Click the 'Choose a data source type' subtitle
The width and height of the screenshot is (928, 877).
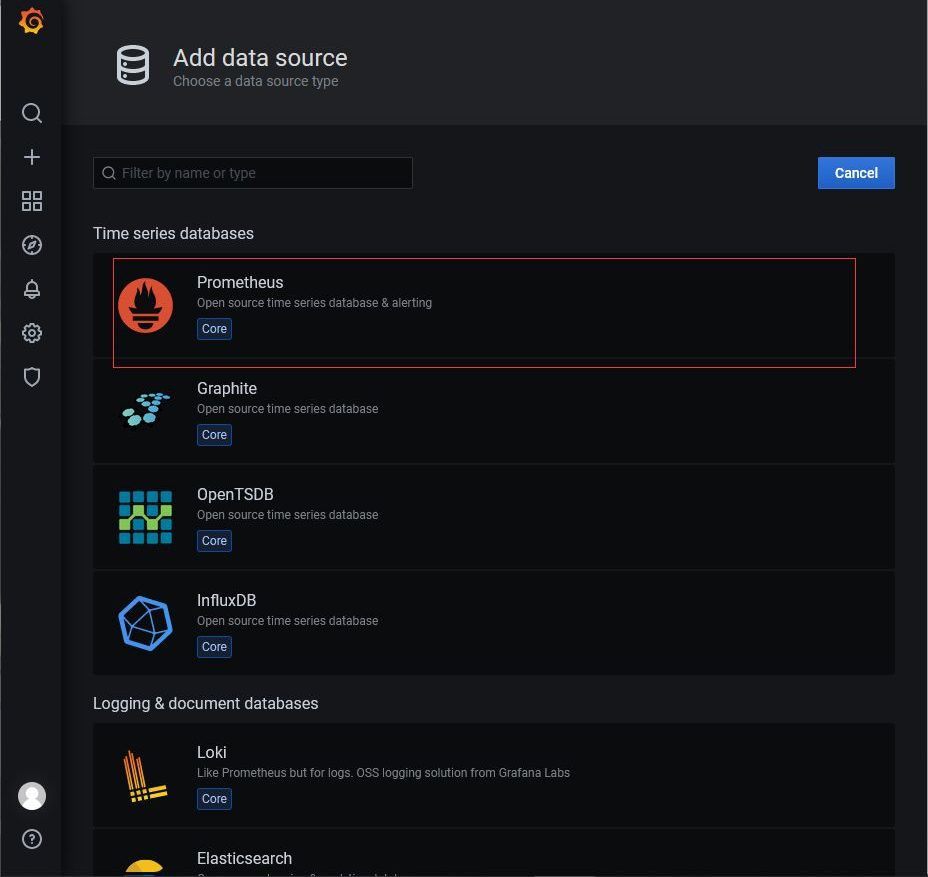tap(256, 81)
